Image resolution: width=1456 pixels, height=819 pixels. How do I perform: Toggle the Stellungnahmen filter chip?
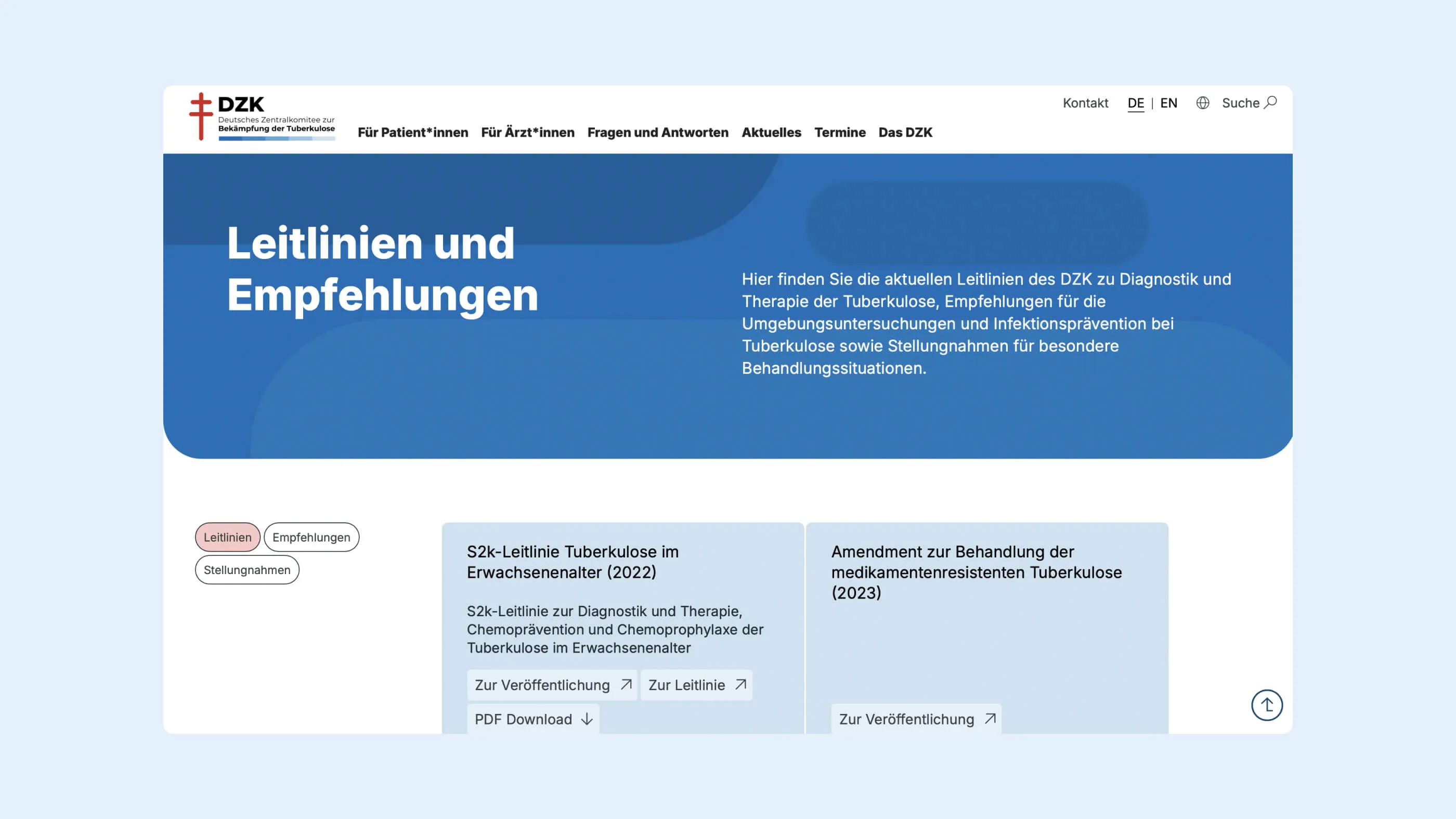pyautogui.click(x=247, y=570)
